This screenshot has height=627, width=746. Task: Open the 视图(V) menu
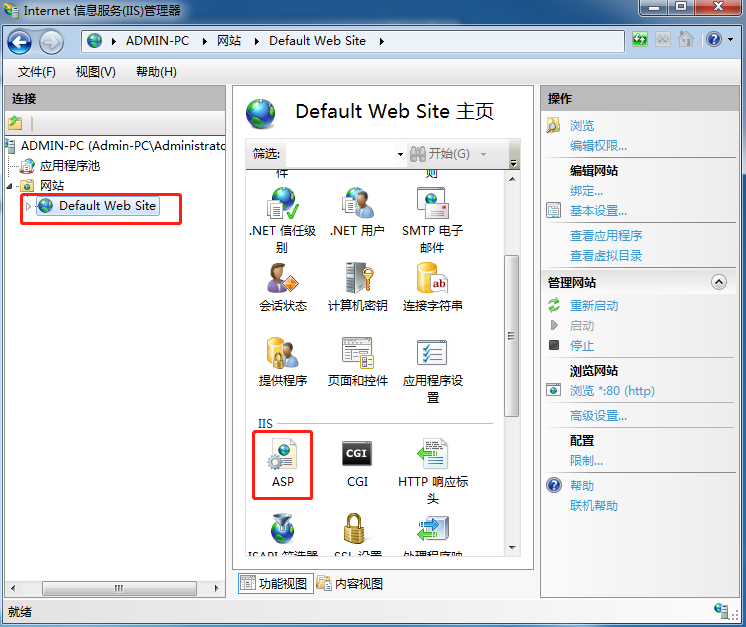pos(95,72)
